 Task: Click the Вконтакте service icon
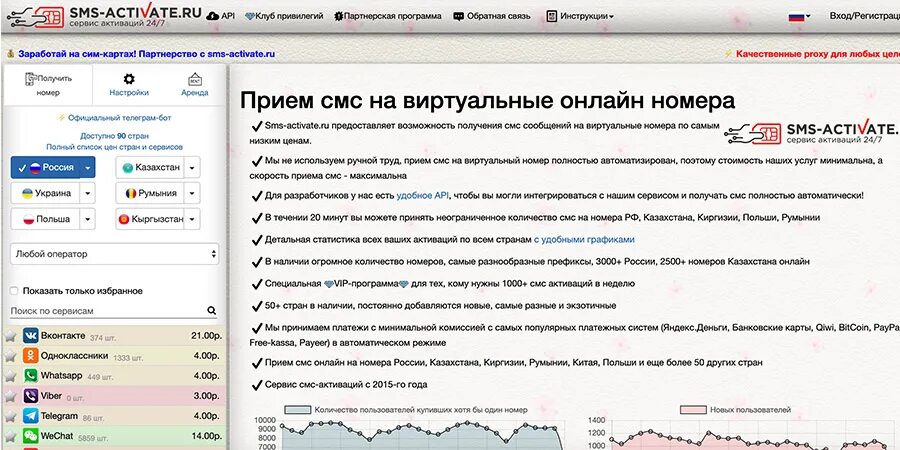pyautogui.click(x=30, y=336)
